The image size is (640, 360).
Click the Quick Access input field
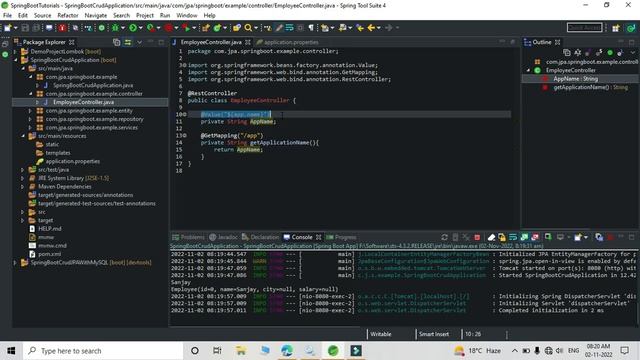[584, 27]
